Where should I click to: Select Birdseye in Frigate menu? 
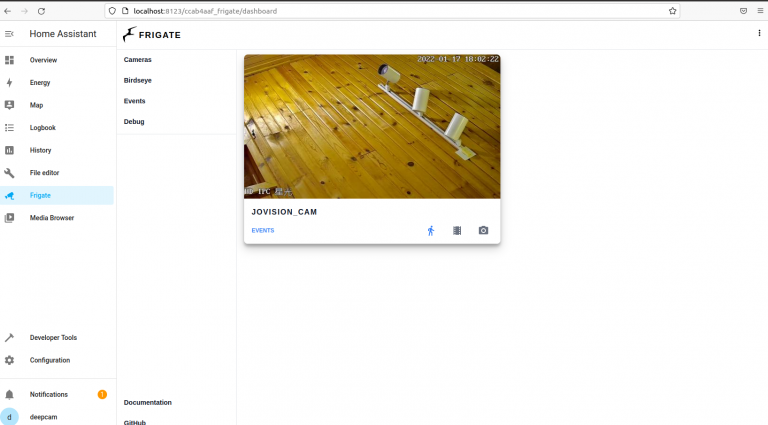coord(137,80)
